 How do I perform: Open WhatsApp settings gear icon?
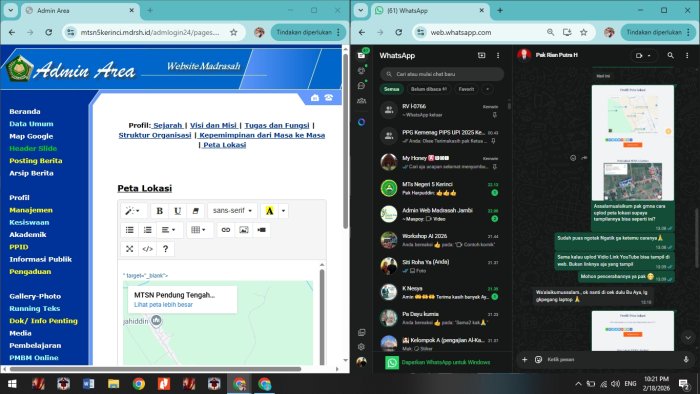click(362, 347)
